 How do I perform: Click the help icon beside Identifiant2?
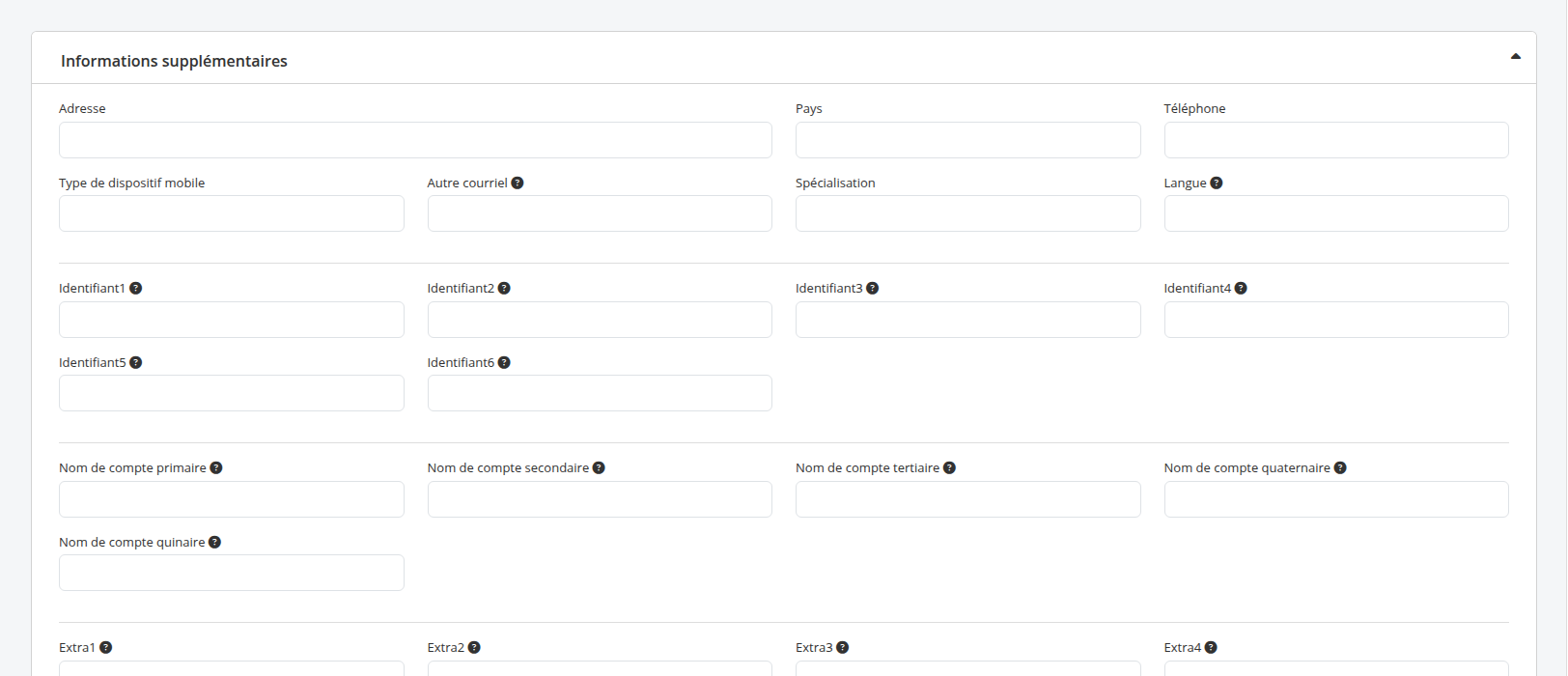(504, 288)
